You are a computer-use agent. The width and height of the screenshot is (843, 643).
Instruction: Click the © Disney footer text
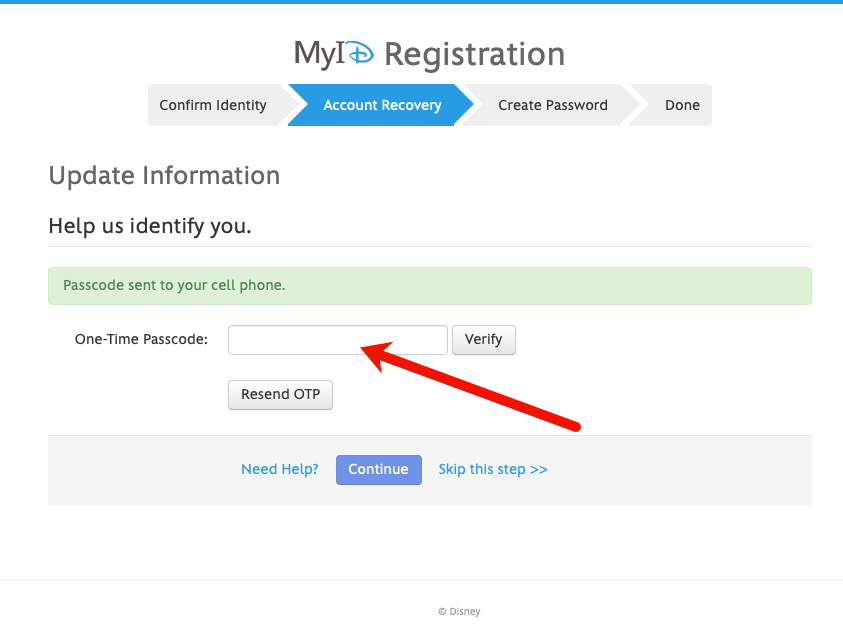pyautogui.click(x=459, y=612)
